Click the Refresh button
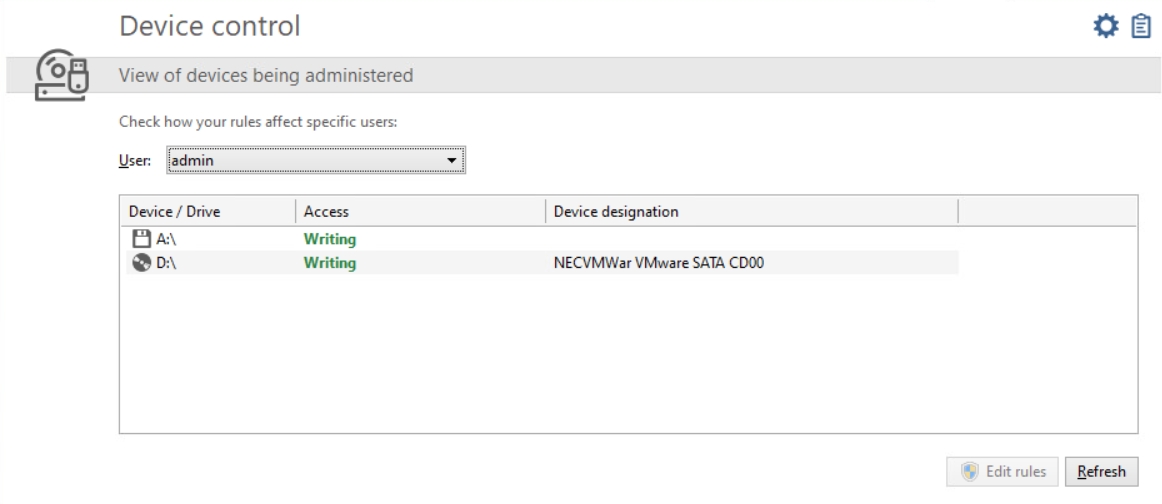This screenshot has width=1162, height=504. (1101, 471)
